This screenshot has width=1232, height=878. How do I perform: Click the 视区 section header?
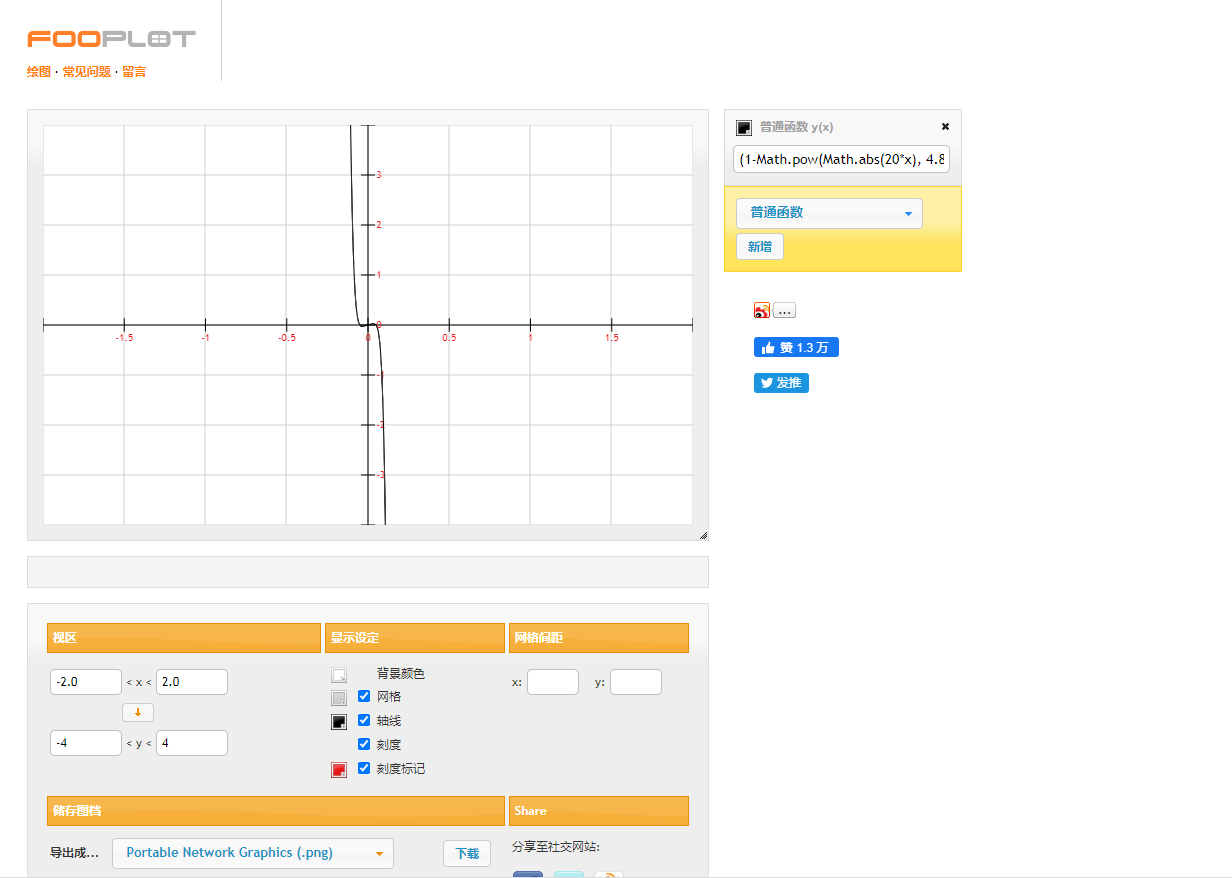point(184,638)
